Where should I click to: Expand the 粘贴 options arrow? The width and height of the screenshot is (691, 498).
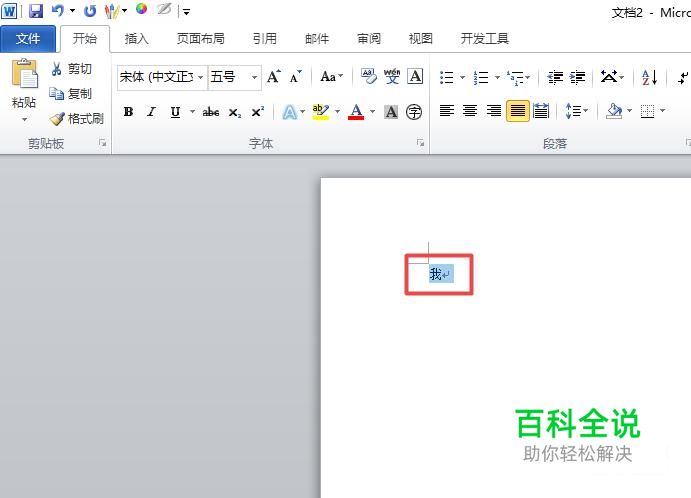tap(25, 119)
